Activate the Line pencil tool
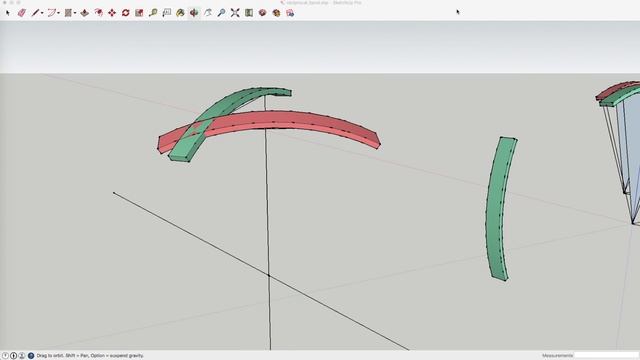640x360 pixels. click(35, 13)
